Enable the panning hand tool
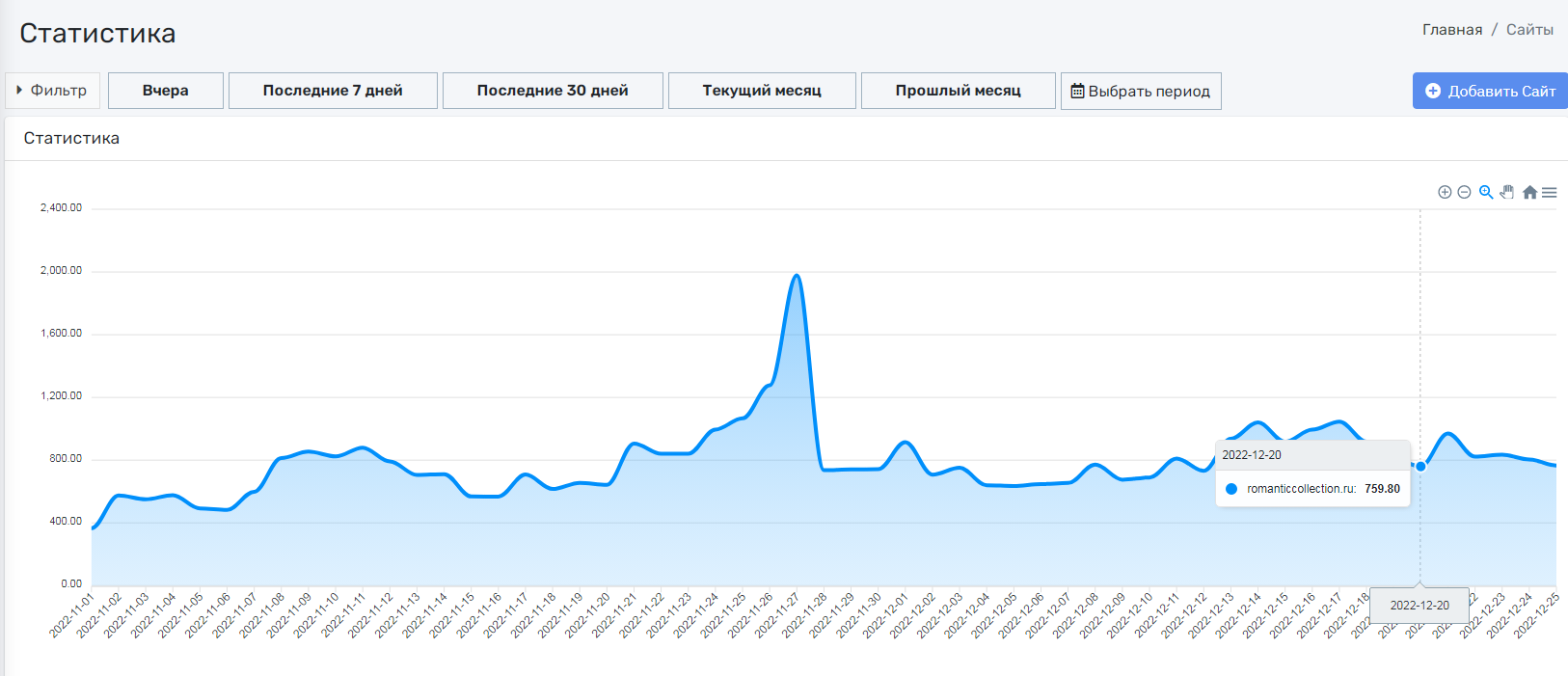This screenshot has width=1568, height=676. point(1507,192)
